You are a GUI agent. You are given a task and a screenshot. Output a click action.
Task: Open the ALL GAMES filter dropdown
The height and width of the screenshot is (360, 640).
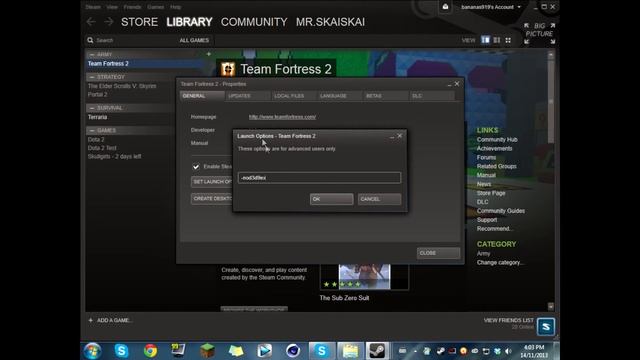click(x=194, y=40)
